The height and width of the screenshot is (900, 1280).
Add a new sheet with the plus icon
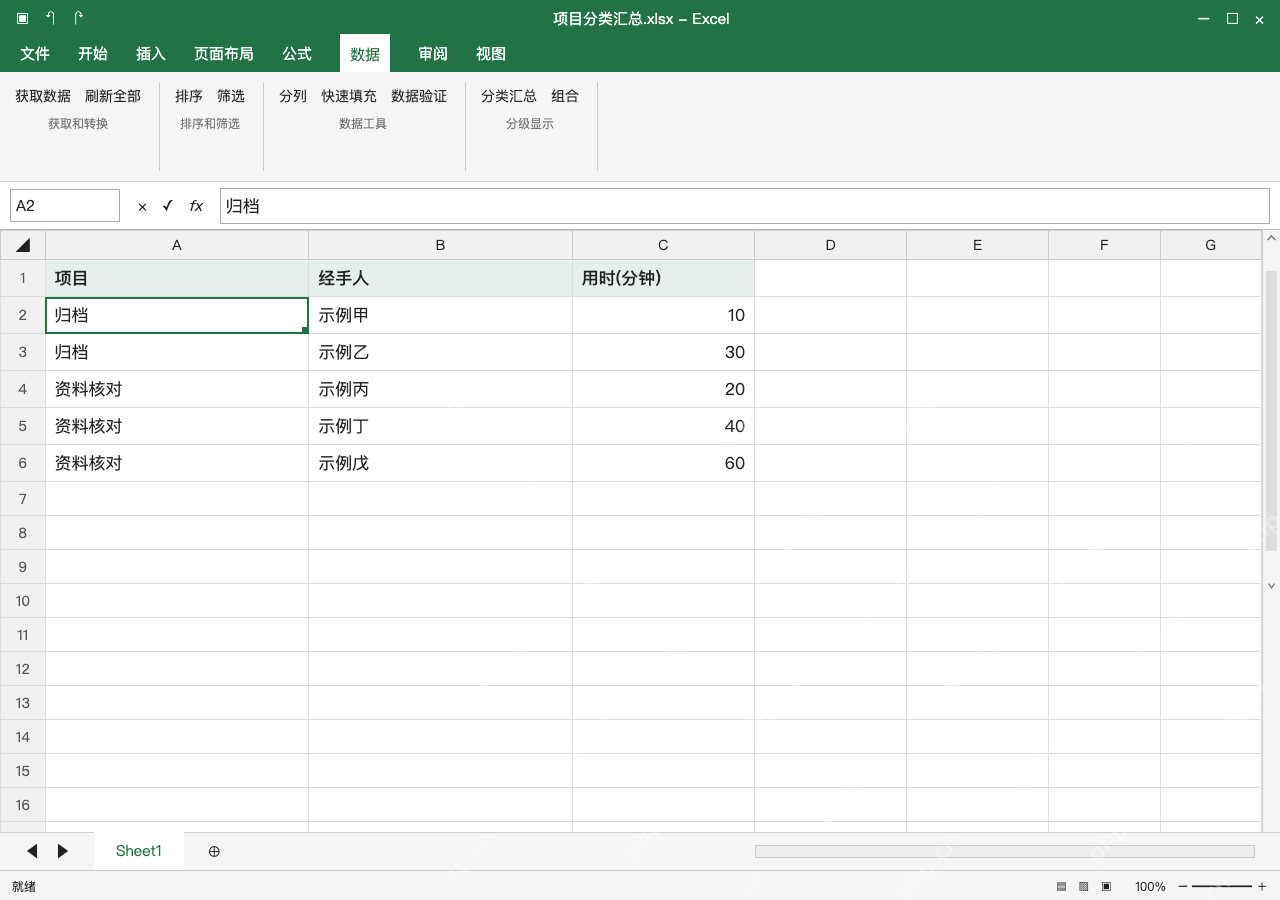pos(214,851)
